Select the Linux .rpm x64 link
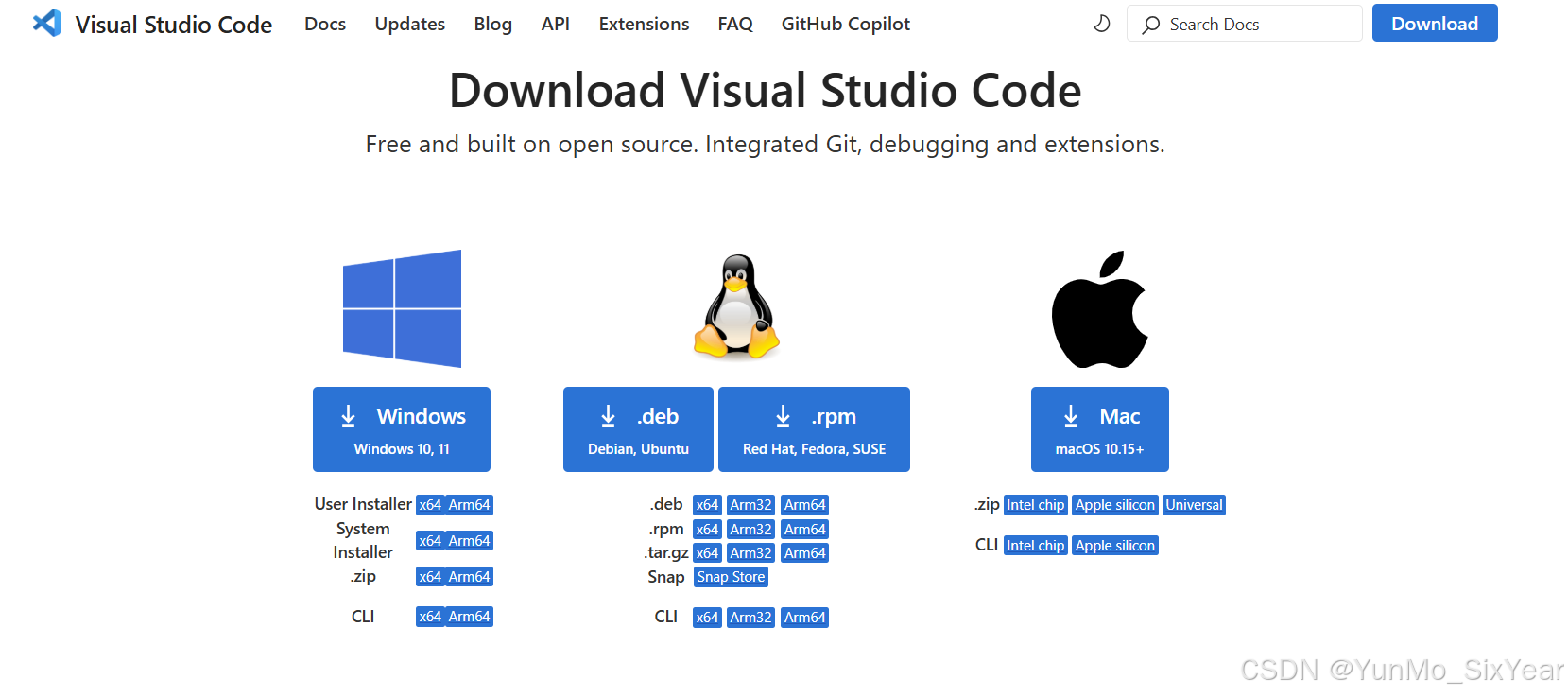Image resolution: width=1568 pixels, height=698 pixels. pyautogui.click(x=707, y=530)
